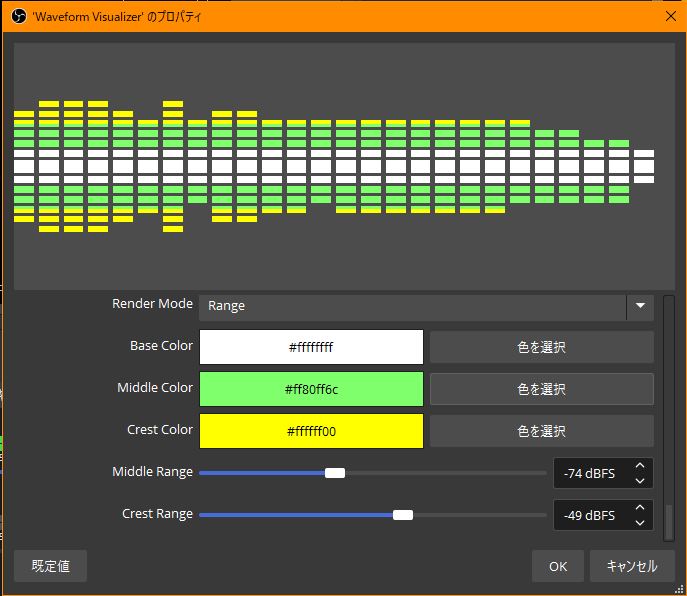
Task: Reset settings with the 既定値 button
Action: [50, 566]
